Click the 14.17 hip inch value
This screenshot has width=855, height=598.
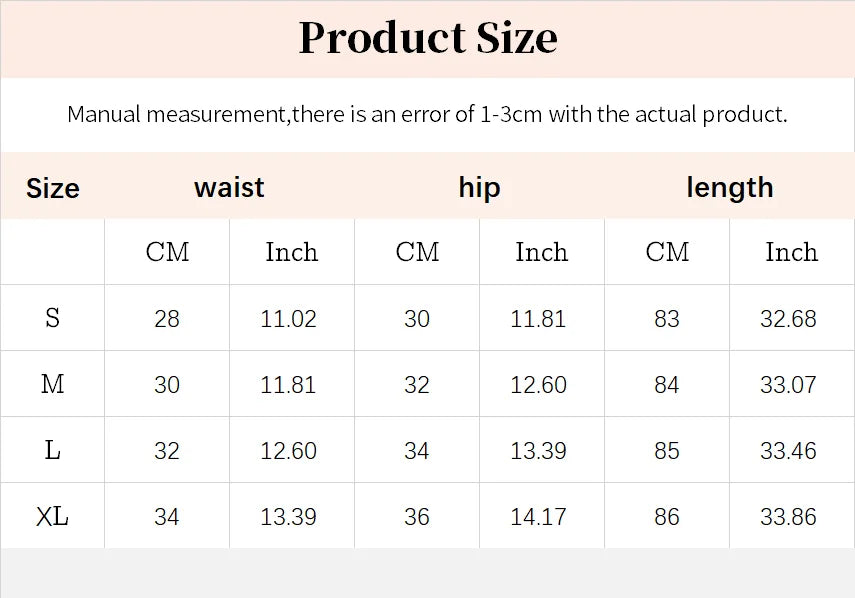pyautogui.click(x=539, y=517)
